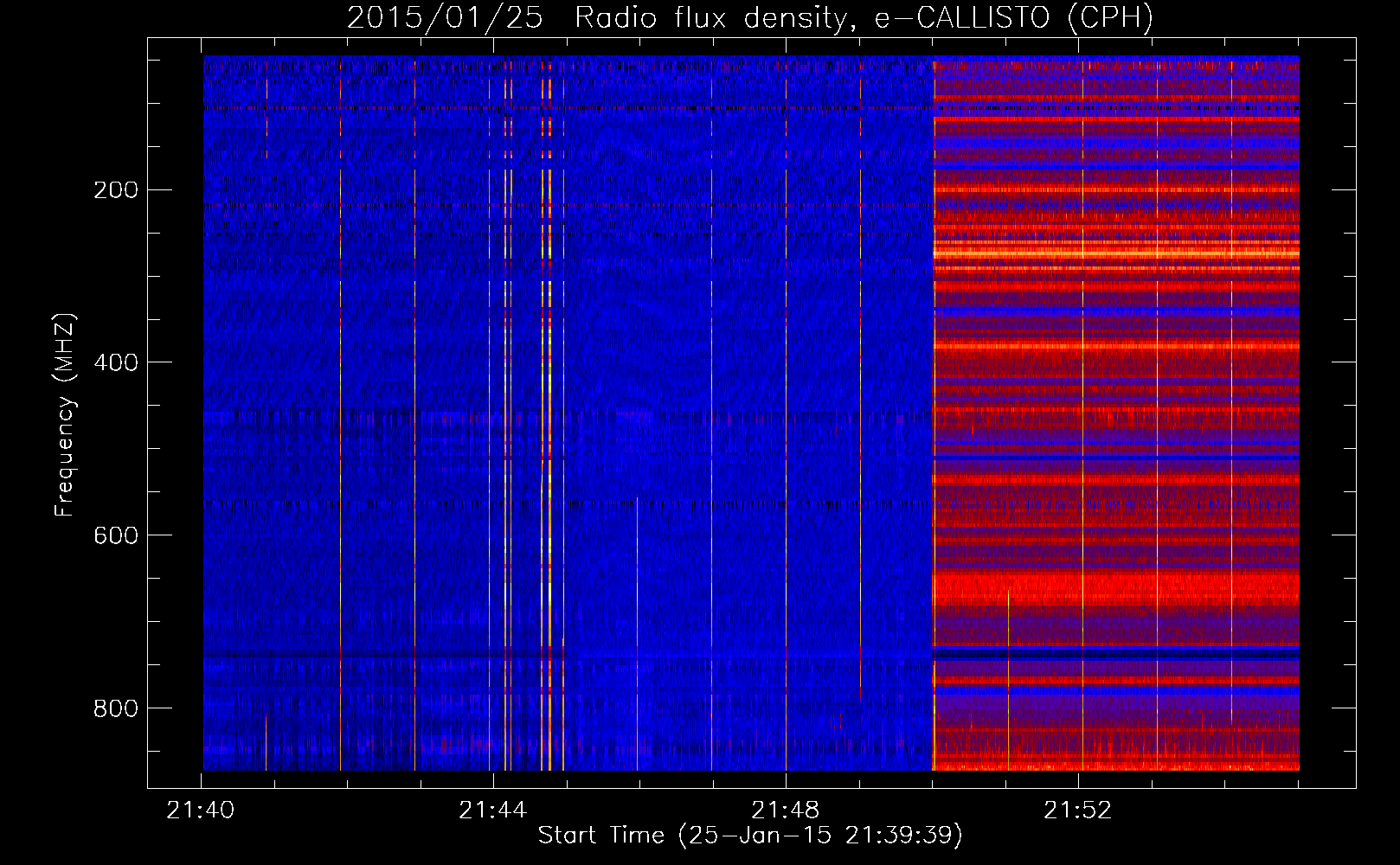Screen dimensions: 1400x865
Task: Click the 600 frequency tick label
Action: 116,535
